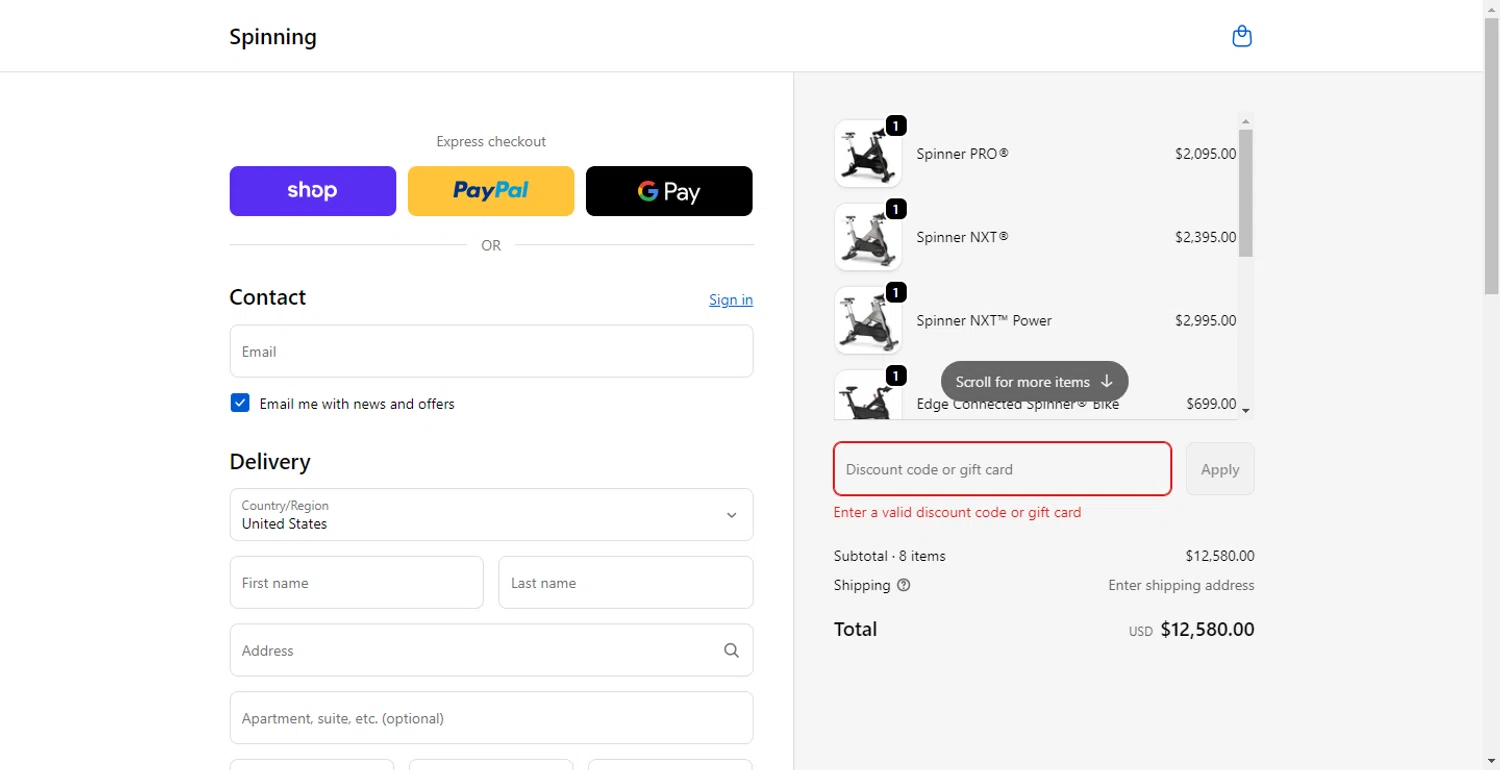Focus the Last name field
This screenshot has height=770, width=1500.
click(x=625, y=582)
